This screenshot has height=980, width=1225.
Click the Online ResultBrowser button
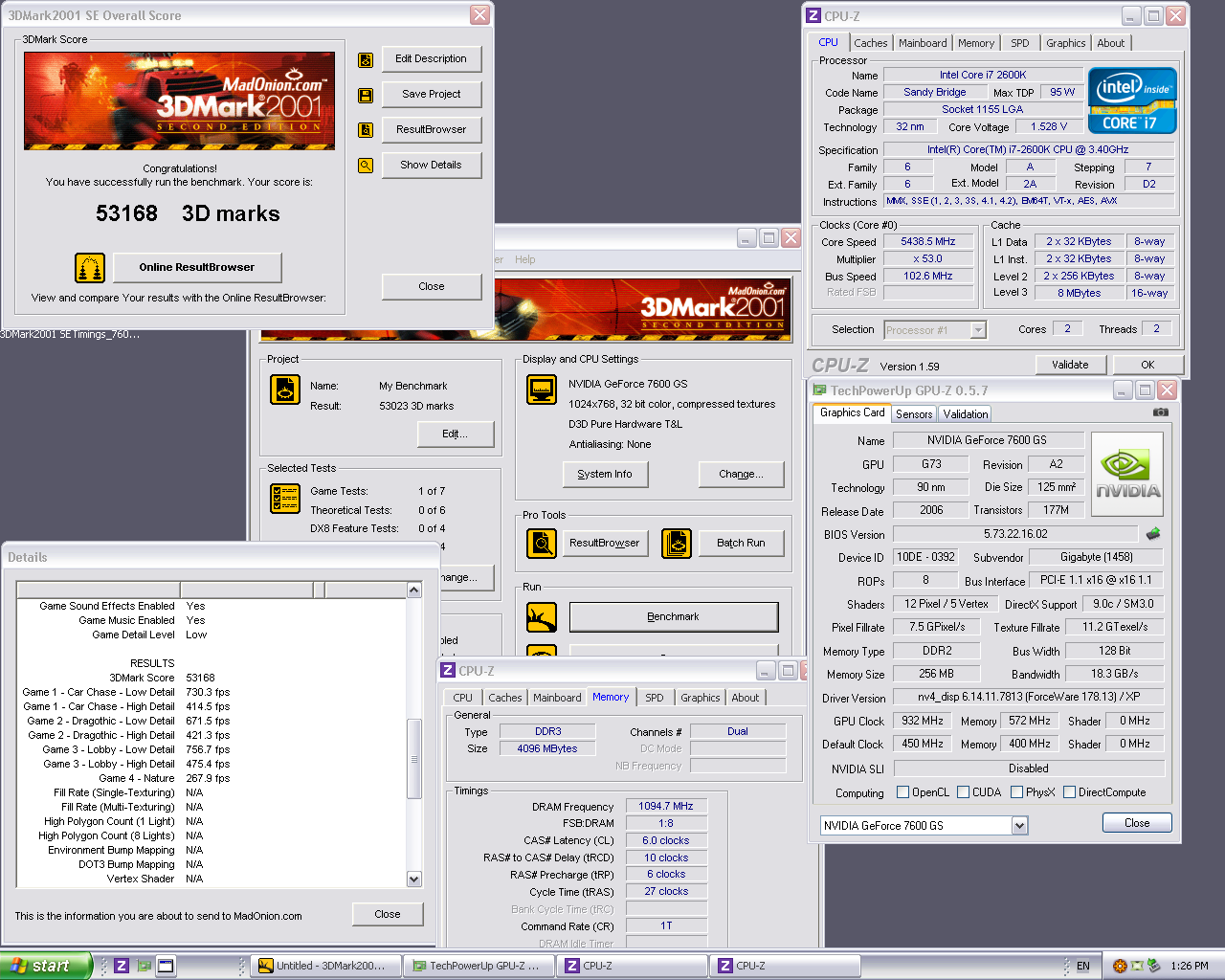coord(197,267)
